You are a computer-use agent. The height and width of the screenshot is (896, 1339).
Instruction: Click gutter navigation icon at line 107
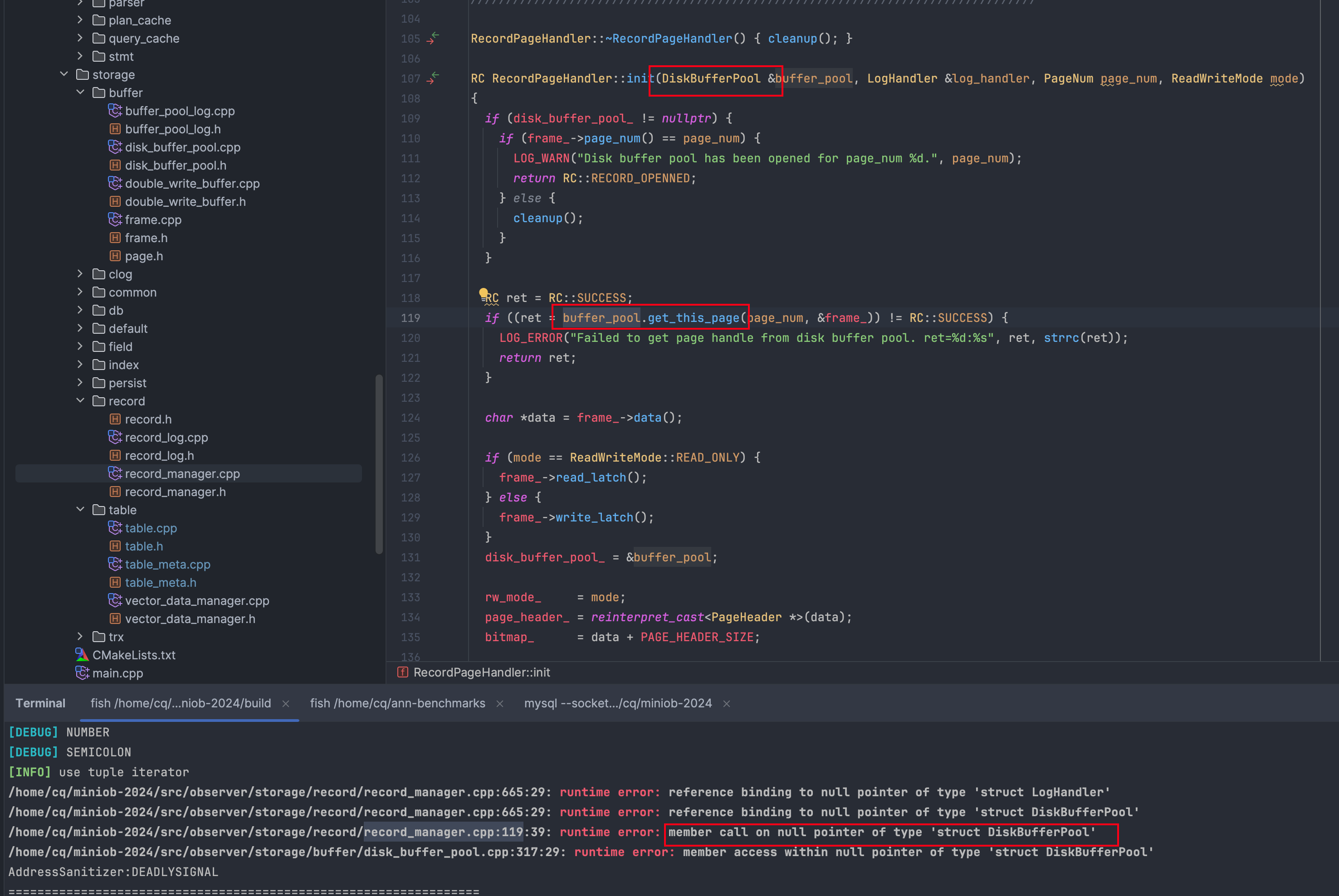(433, 78)
